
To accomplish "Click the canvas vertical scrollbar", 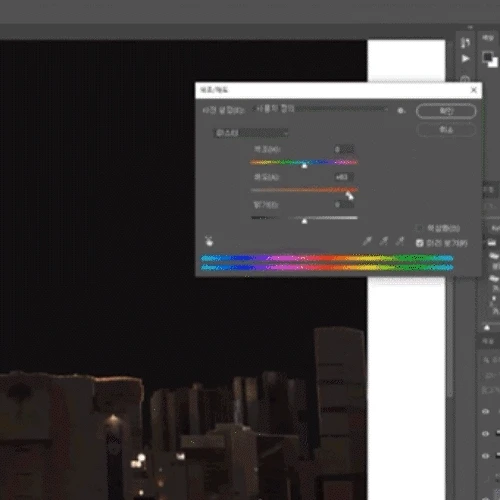I will 450,337.
